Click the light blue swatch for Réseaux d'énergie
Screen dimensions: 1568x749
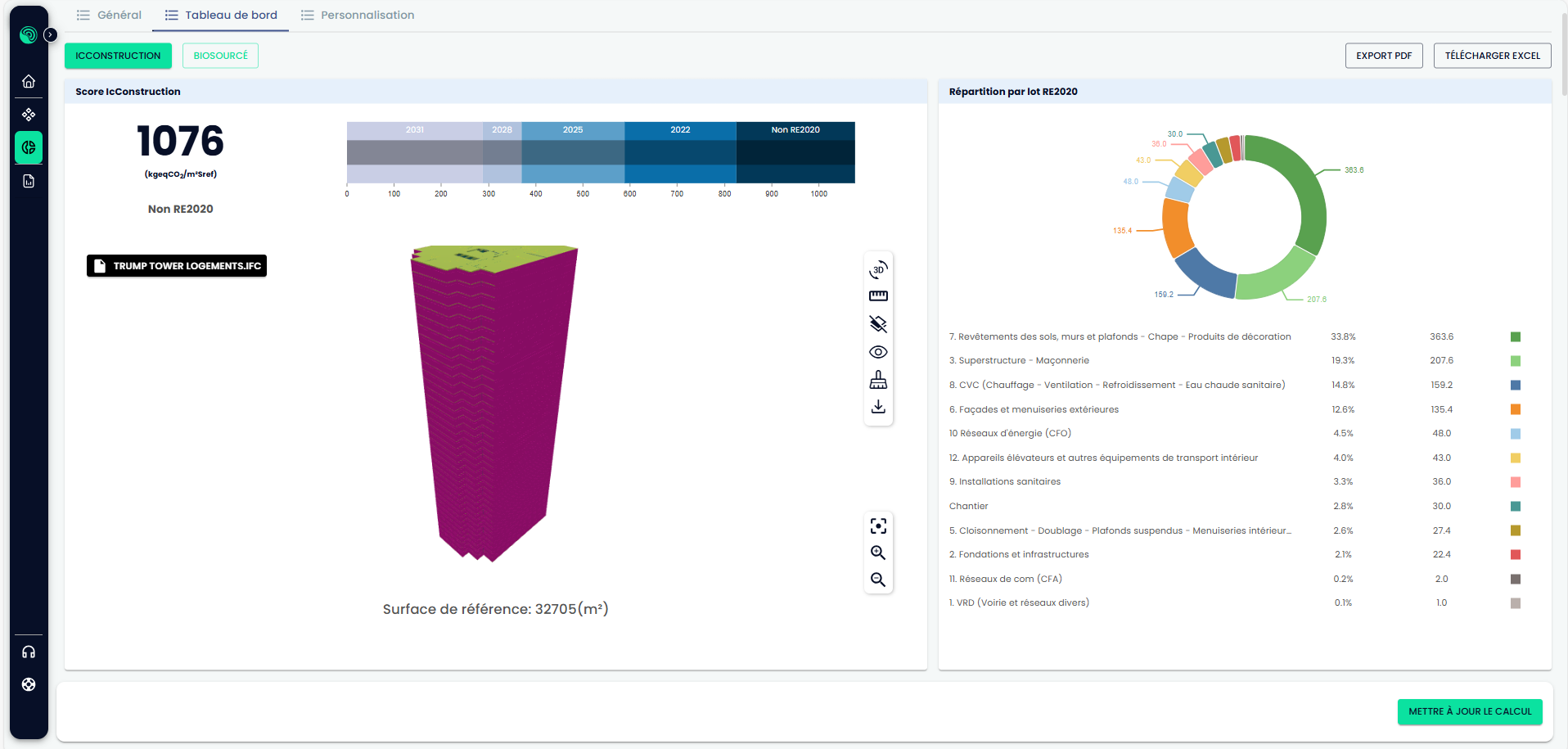(x=1516, y=434)
